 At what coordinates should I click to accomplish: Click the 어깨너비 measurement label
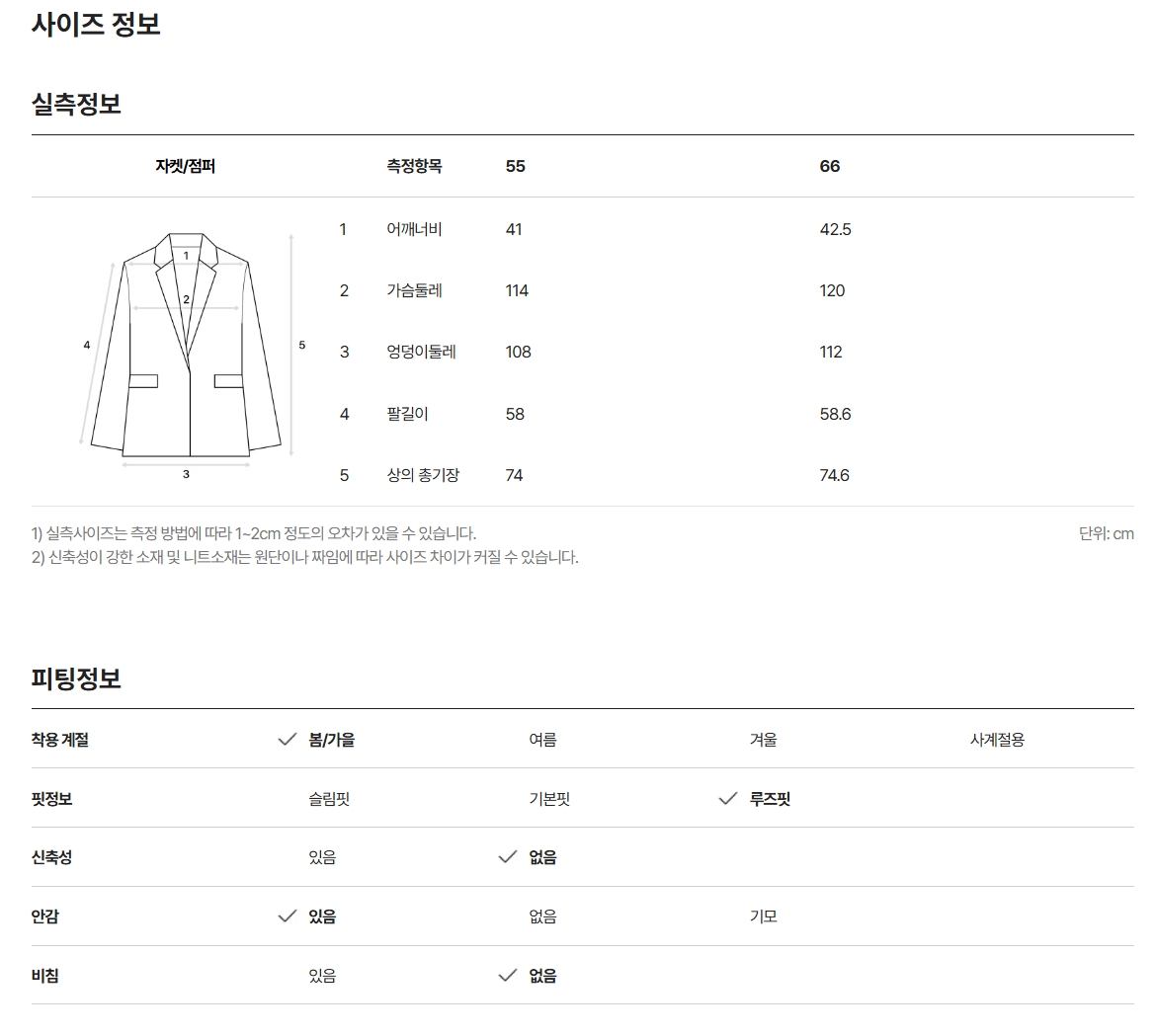[414, 229]
